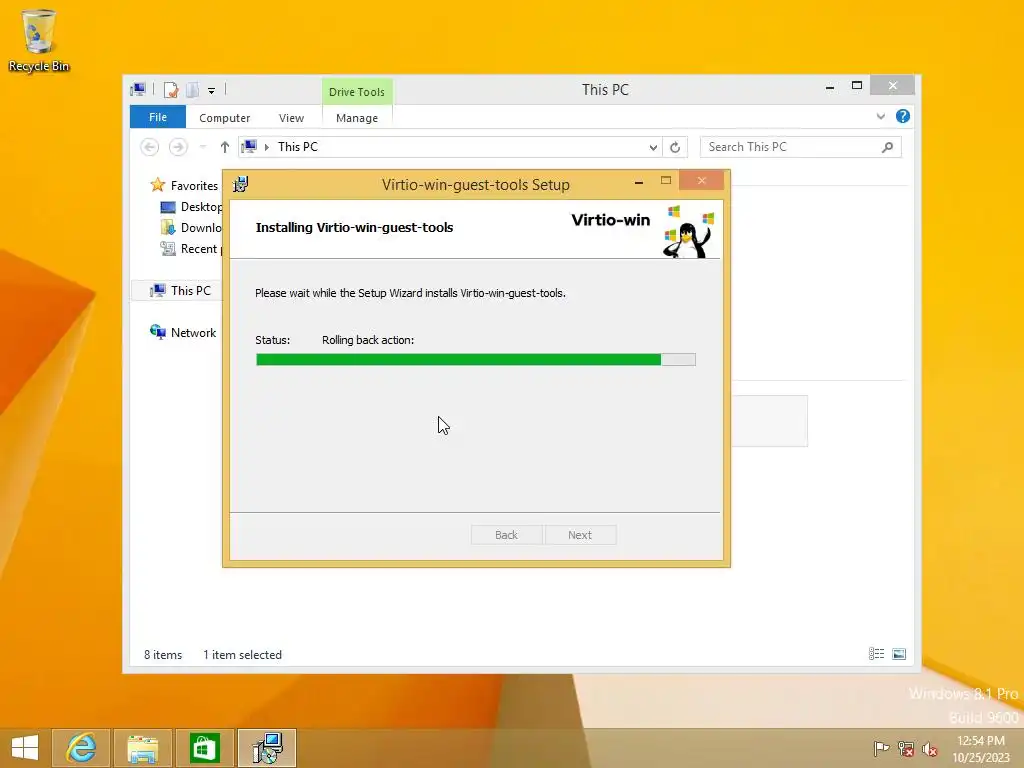The image size is (1024, 768).
Task: Switch to the Computer ribbon tab
Action: 225,118
